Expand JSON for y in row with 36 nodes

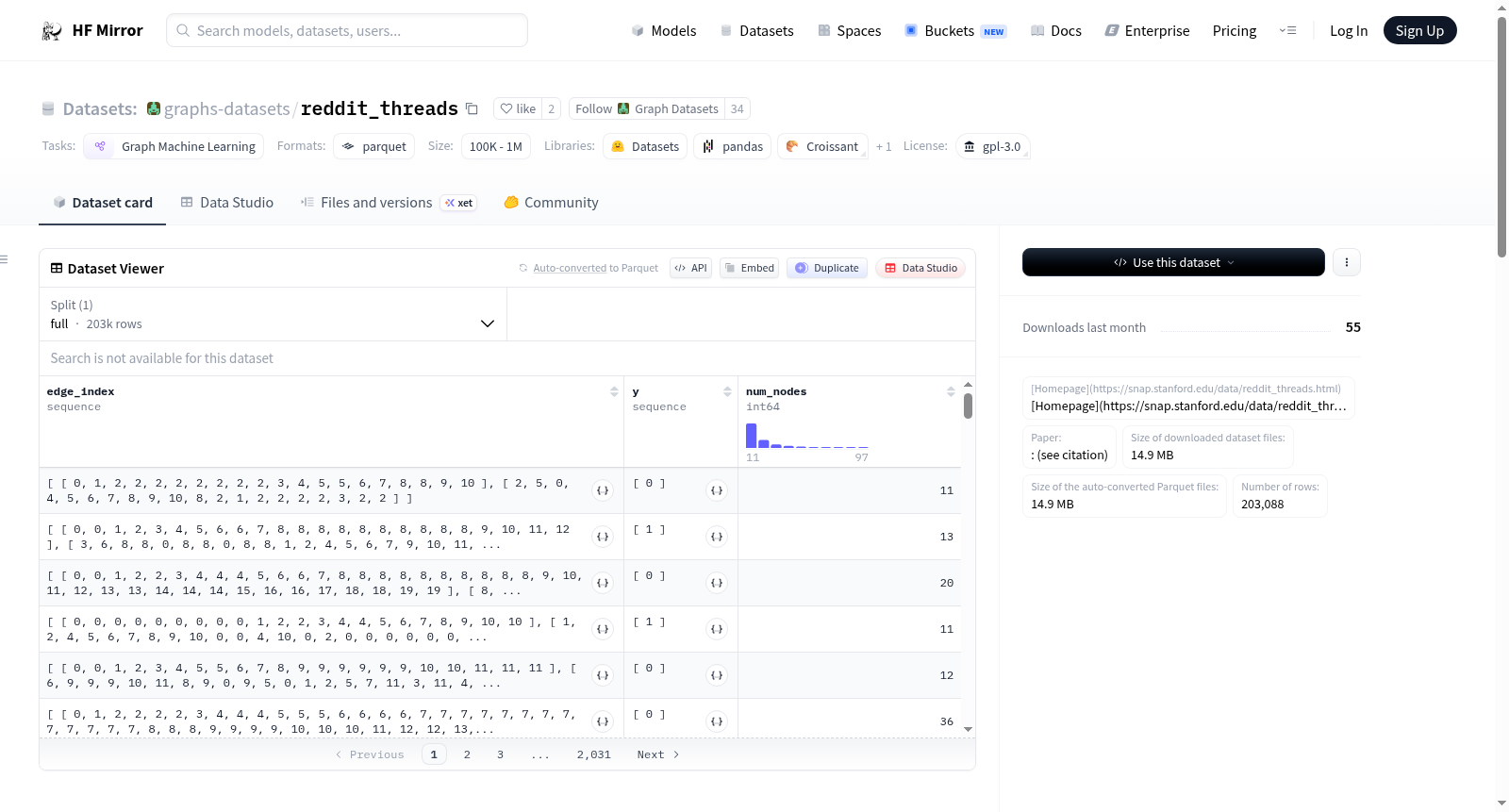click(x=717, y=721)
